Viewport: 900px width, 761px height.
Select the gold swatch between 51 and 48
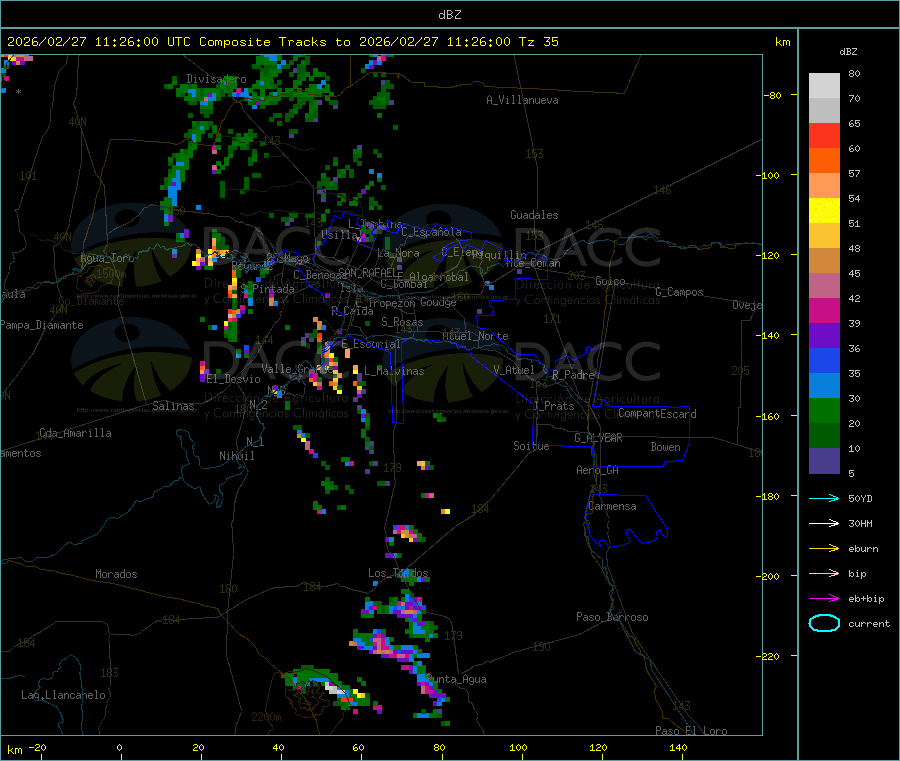coord(824,235)
